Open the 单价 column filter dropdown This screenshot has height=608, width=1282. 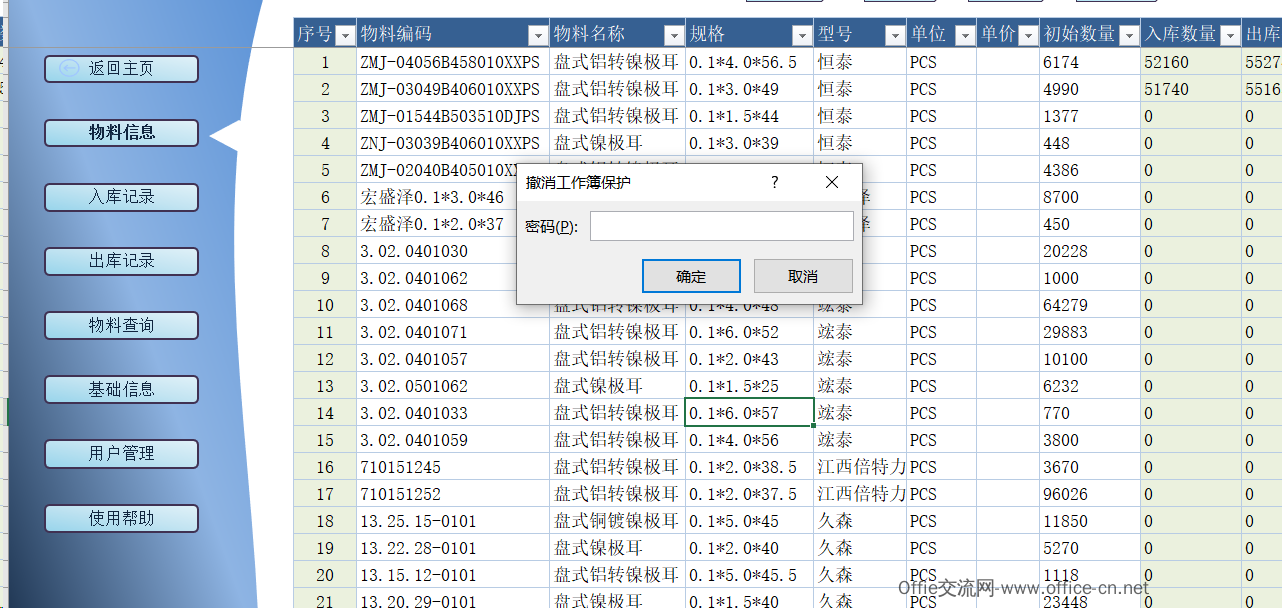1027,35
